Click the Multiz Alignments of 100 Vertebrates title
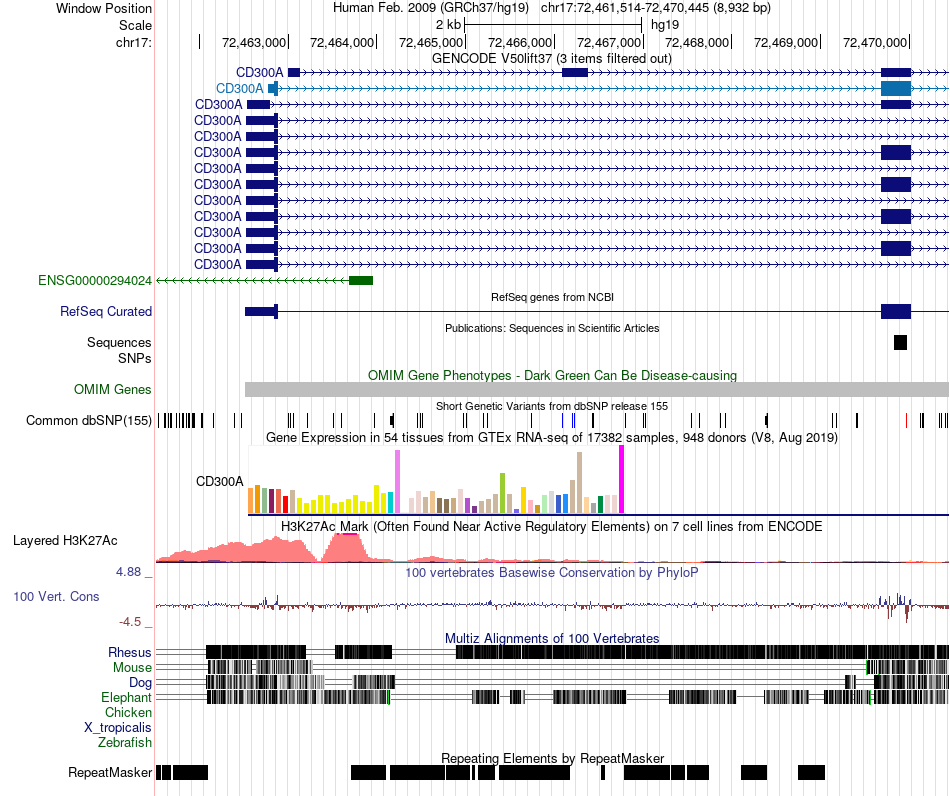This screenshot has width=950, height=796. tap(552, 638)
